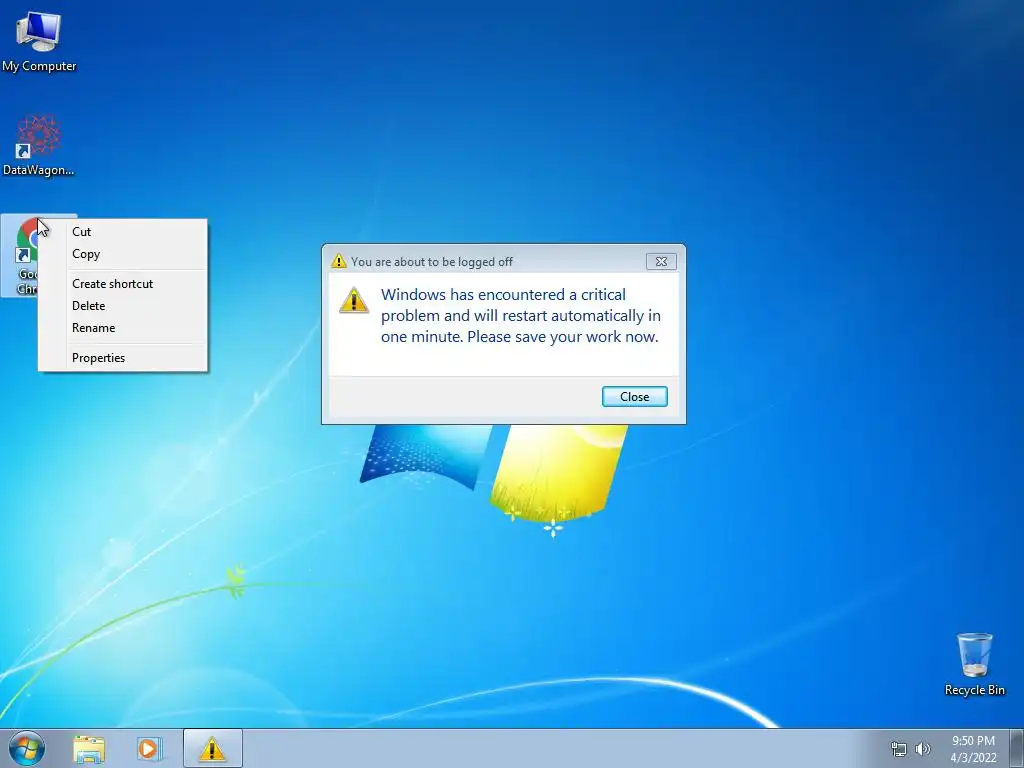1024x768 pixels.
Task: Launch Windows Explorer from the taskbar
Action: pyautogui.click(x=89, y=749)
